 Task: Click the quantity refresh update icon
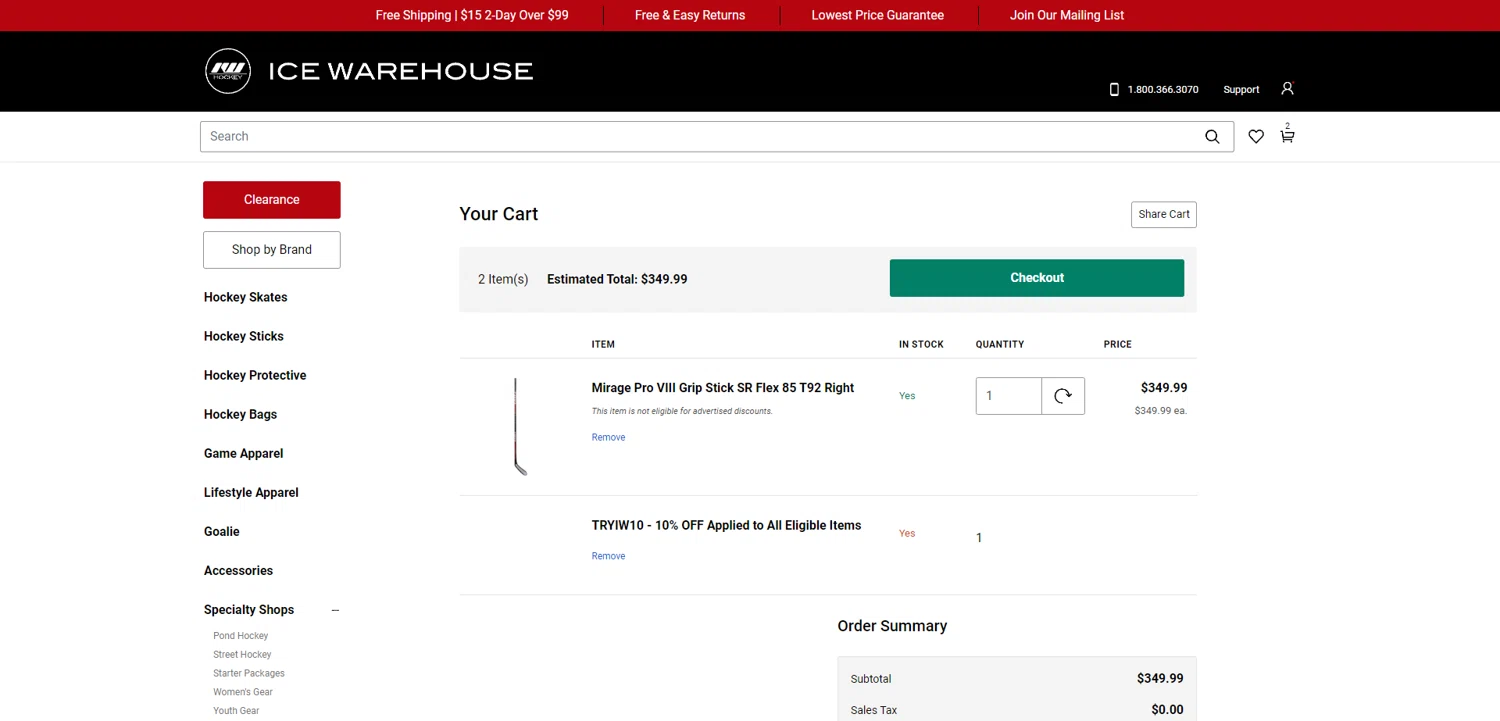1063,396
